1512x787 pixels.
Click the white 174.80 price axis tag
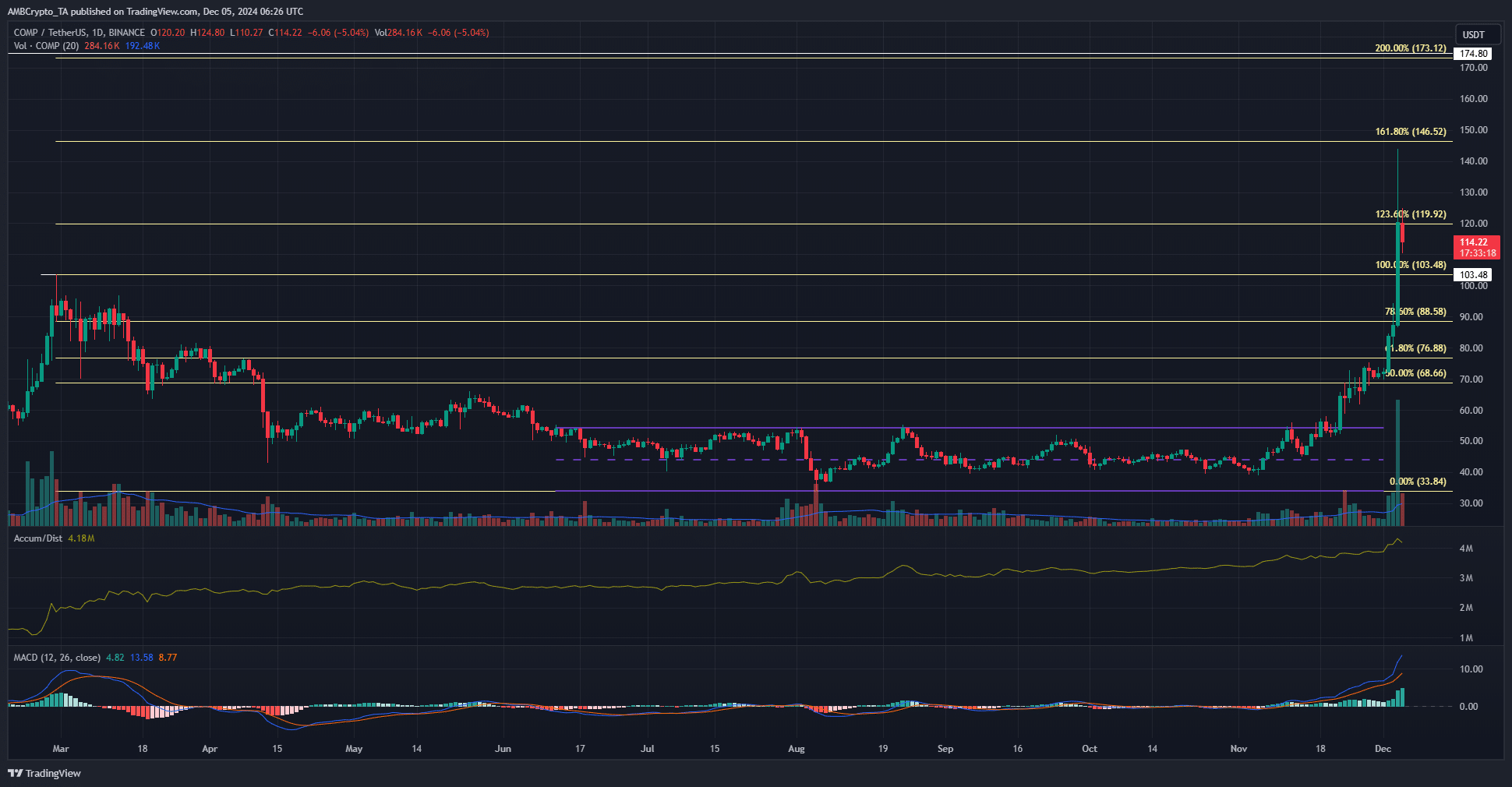point(1473,54)
